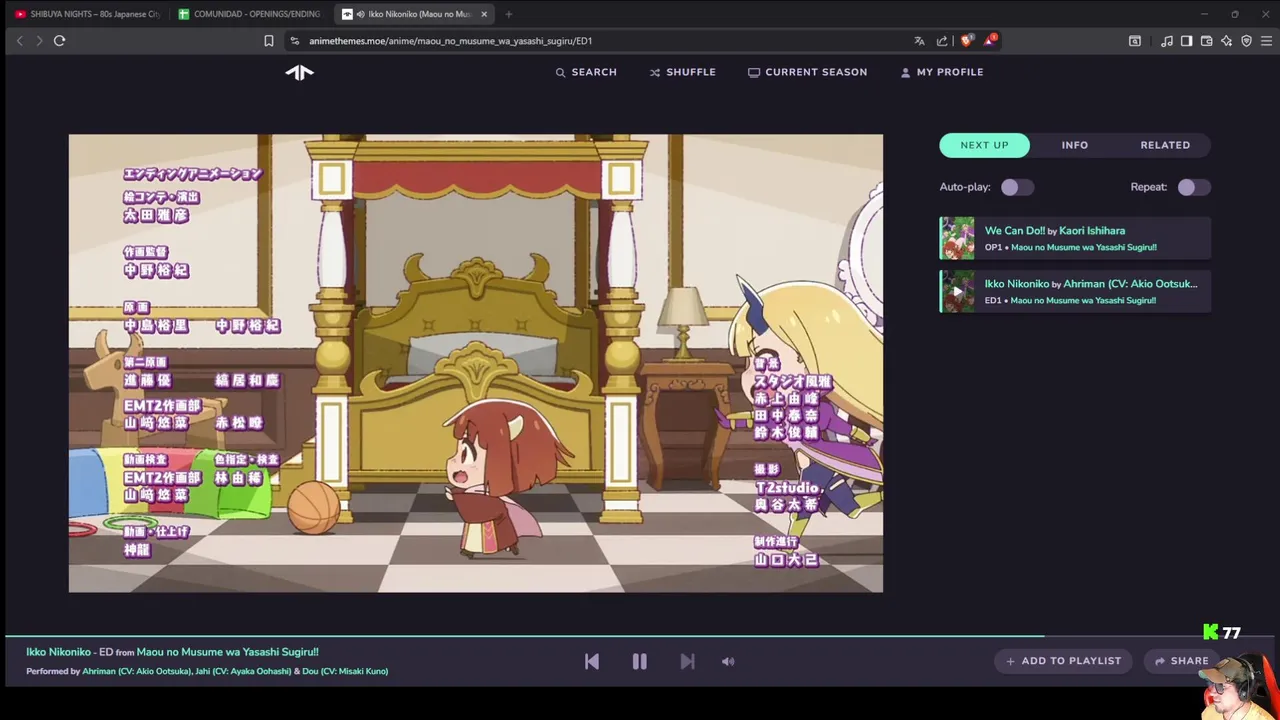Open My Profile from header

point(941,72)
